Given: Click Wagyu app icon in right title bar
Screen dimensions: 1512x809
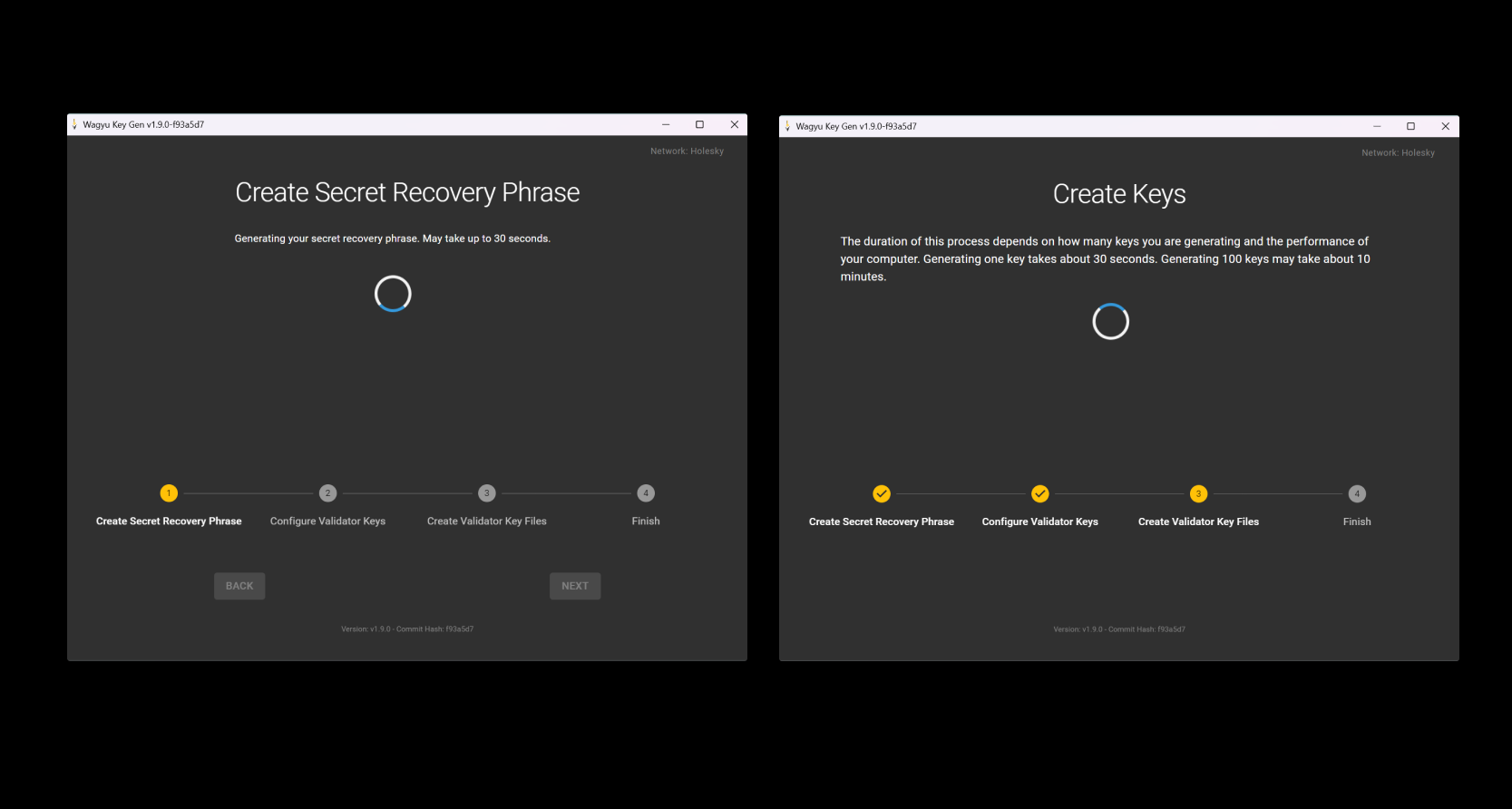Looking at the screenshot, I should pos(787,127).
